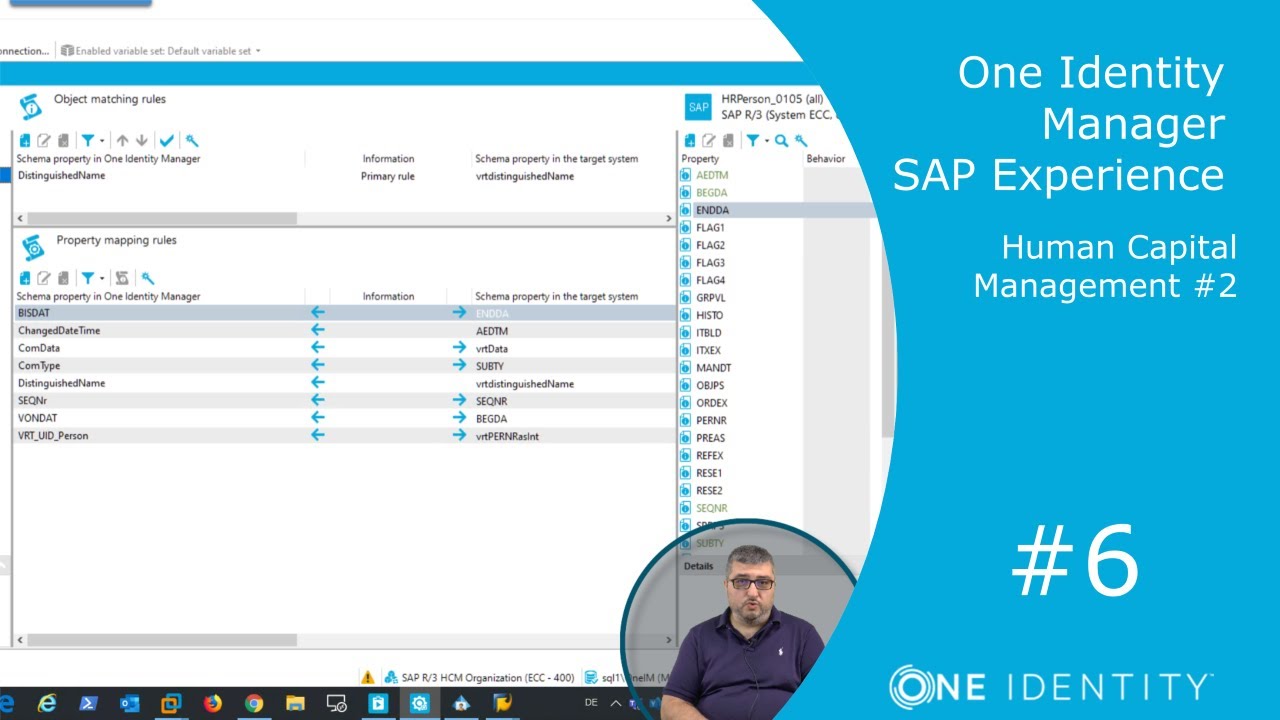
Task: Show hidden tray icons chevron
Action: (617, 704)
